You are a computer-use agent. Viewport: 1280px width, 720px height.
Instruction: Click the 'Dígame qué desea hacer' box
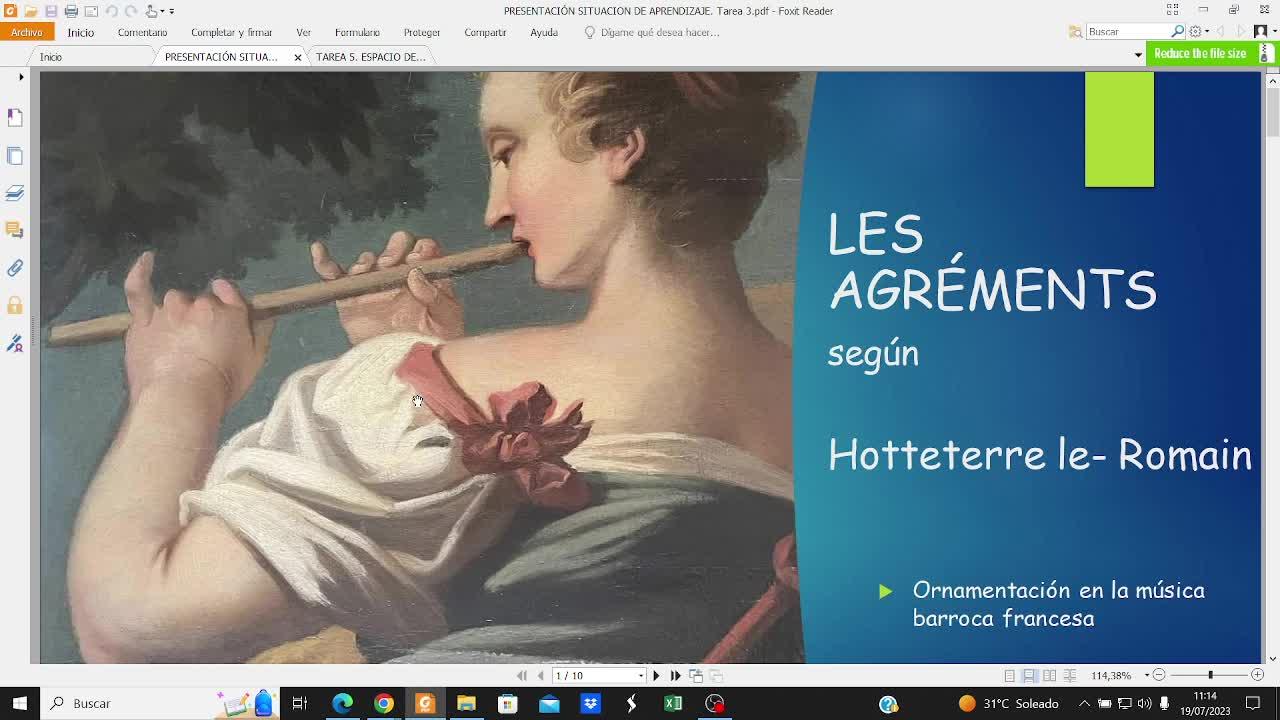point(652,32)
